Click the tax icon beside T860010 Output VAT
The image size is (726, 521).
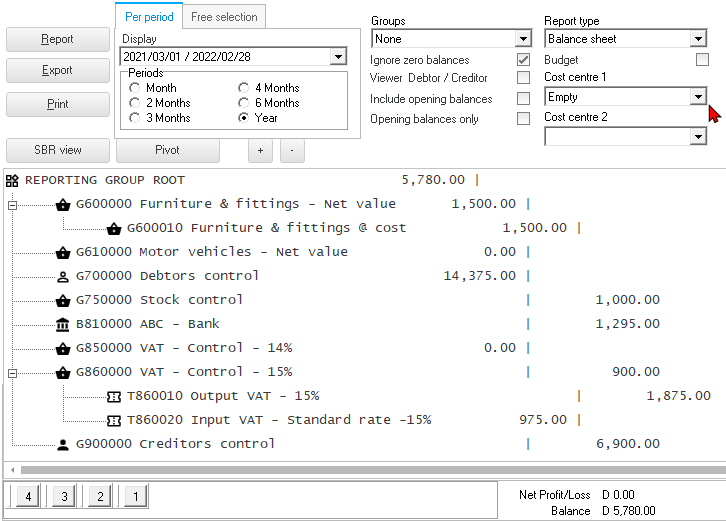point(114,396)
